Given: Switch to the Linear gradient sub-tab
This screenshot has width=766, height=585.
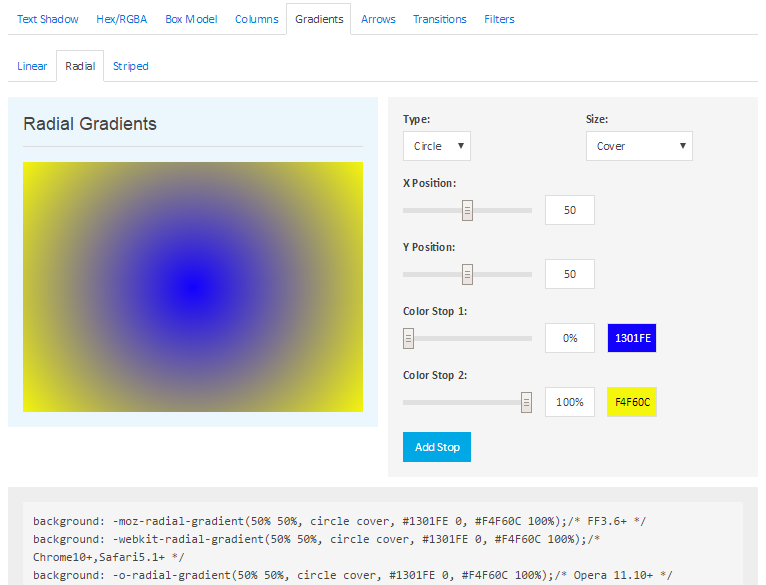Looking at the screenshot, I should [32, 66].
